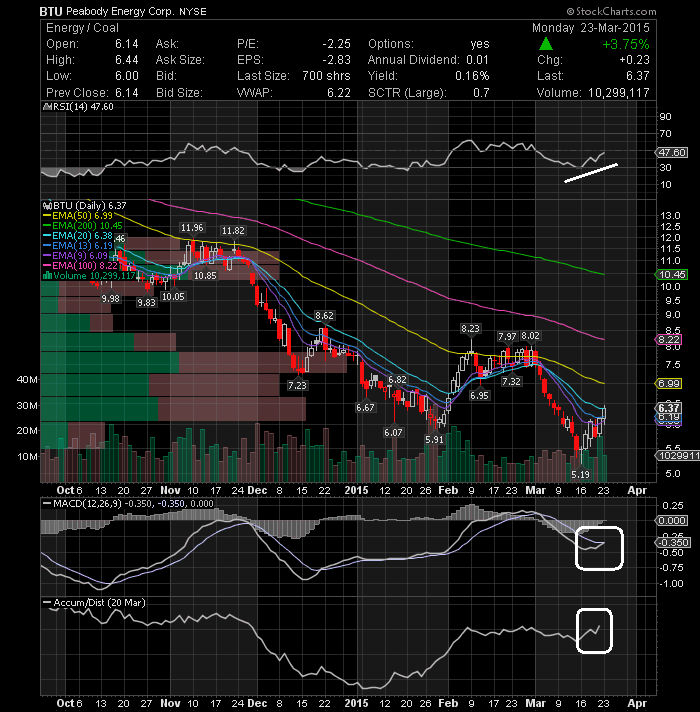Click the 6.07 price low label
The image size is (700, 712).
tap(393, 432)
